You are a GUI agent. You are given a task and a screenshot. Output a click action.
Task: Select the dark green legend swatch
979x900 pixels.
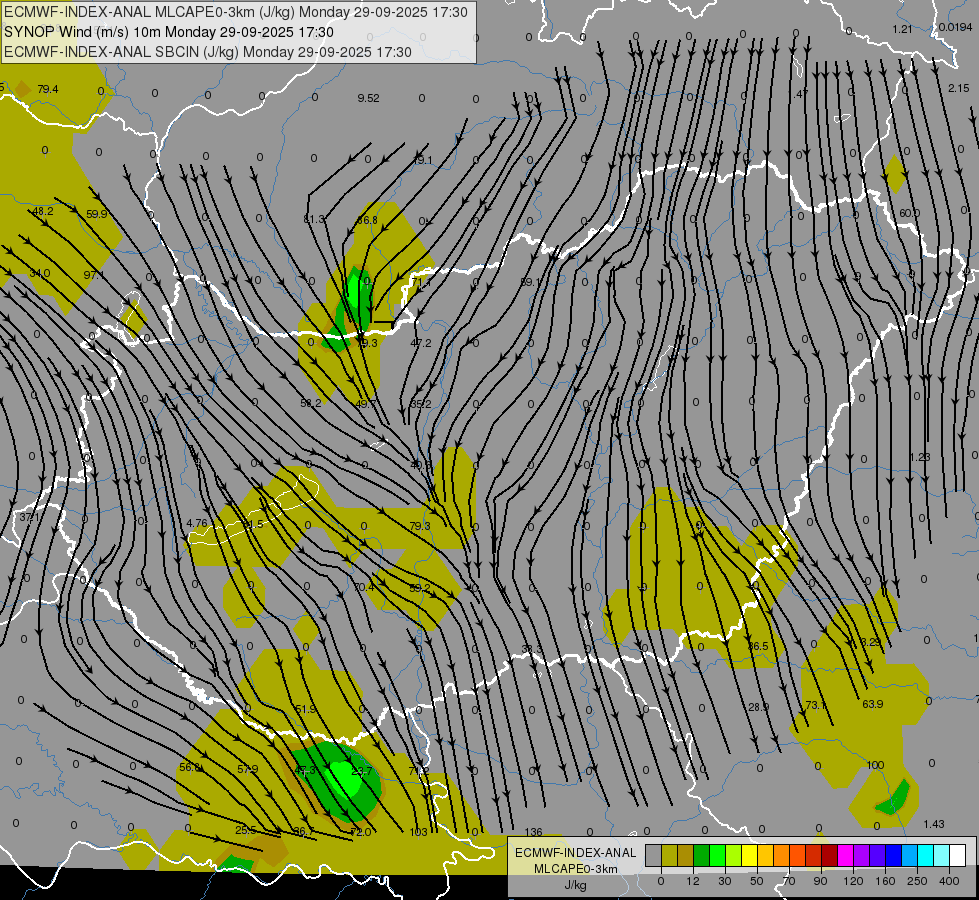click(x=702, y=855)
